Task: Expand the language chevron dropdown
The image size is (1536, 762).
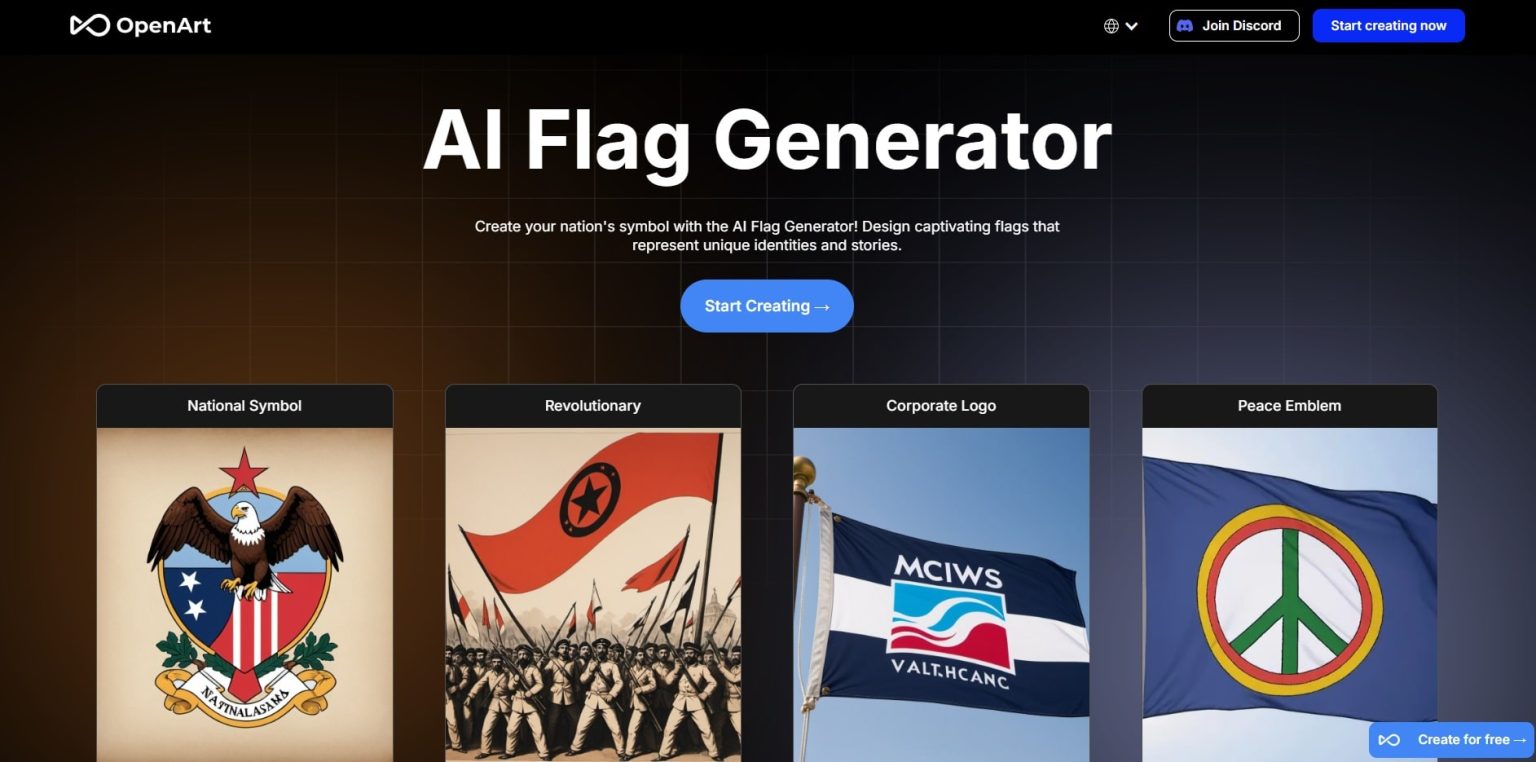Action: 1131,26
